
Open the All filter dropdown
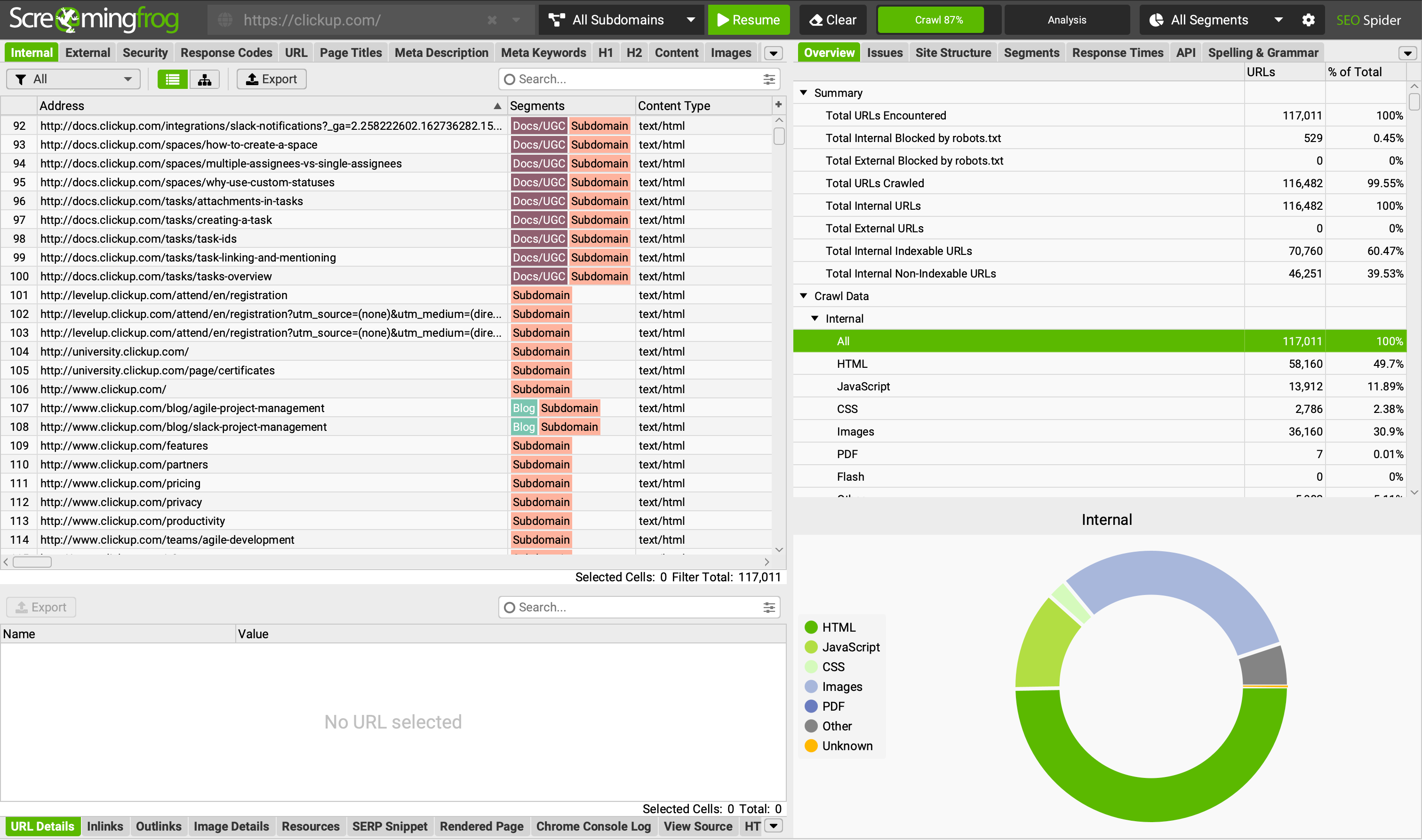coord(73,79)
